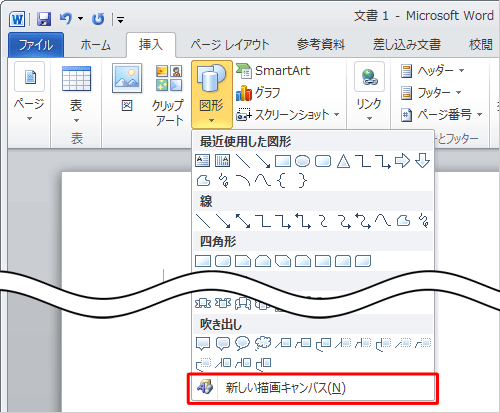The image size is (500, 413).
Task: Insert a picture with the 図 button
Action: tap(127, 88)
